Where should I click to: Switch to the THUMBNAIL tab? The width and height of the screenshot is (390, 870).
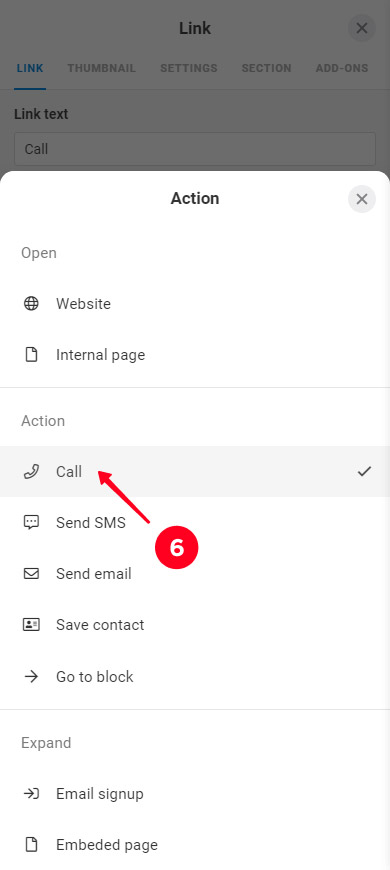click(x=102, y=68)
